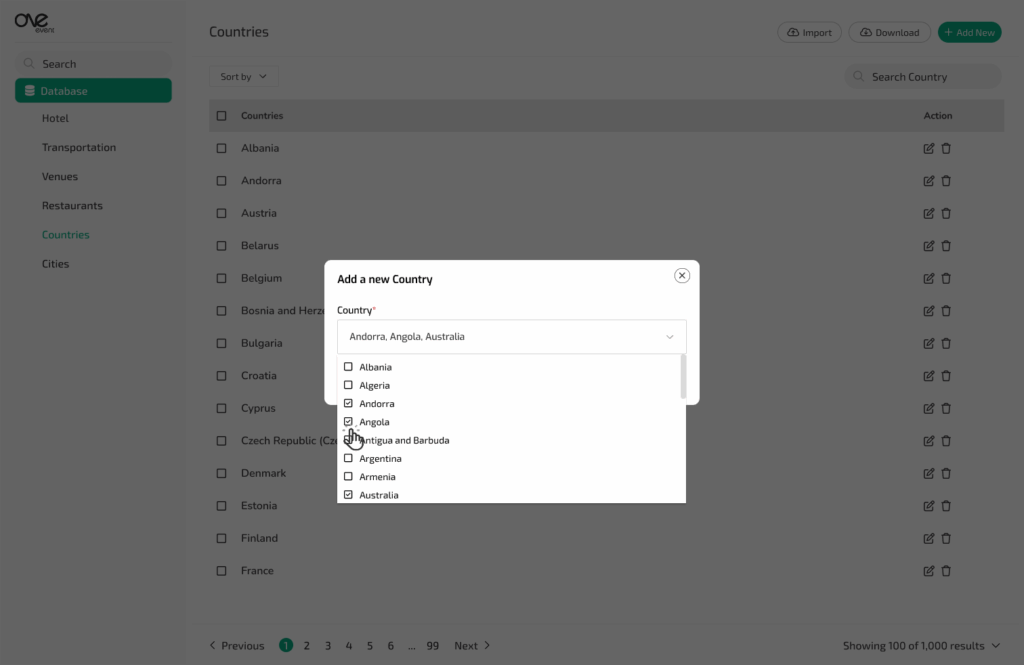The width and height of the screenshot is (1024, 665).
Task: Click the edit icon for Belarus row
Action: tap(928, 246)
